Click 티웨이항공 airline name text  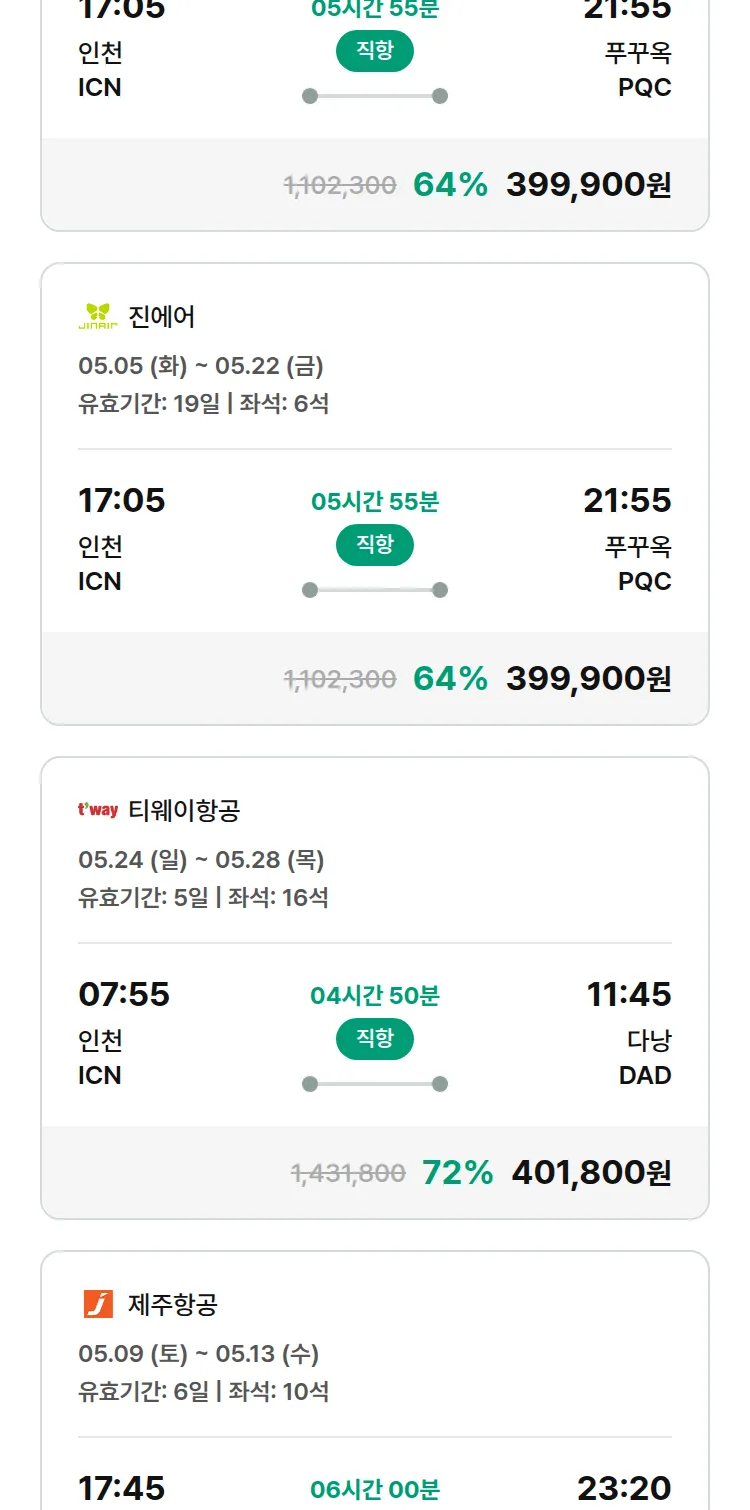(184, 810)
